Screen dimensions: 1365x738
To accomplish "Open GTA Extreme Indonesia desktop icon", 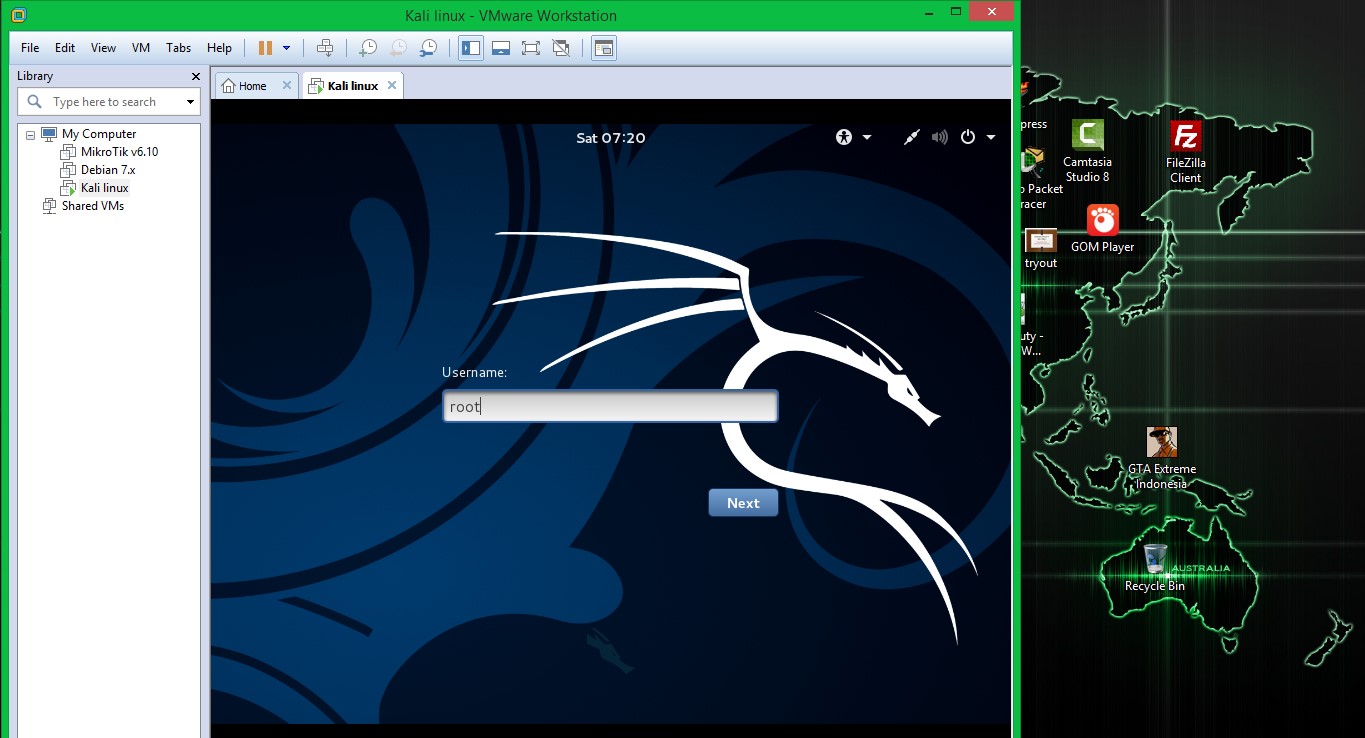I will tap(1162, 459).
